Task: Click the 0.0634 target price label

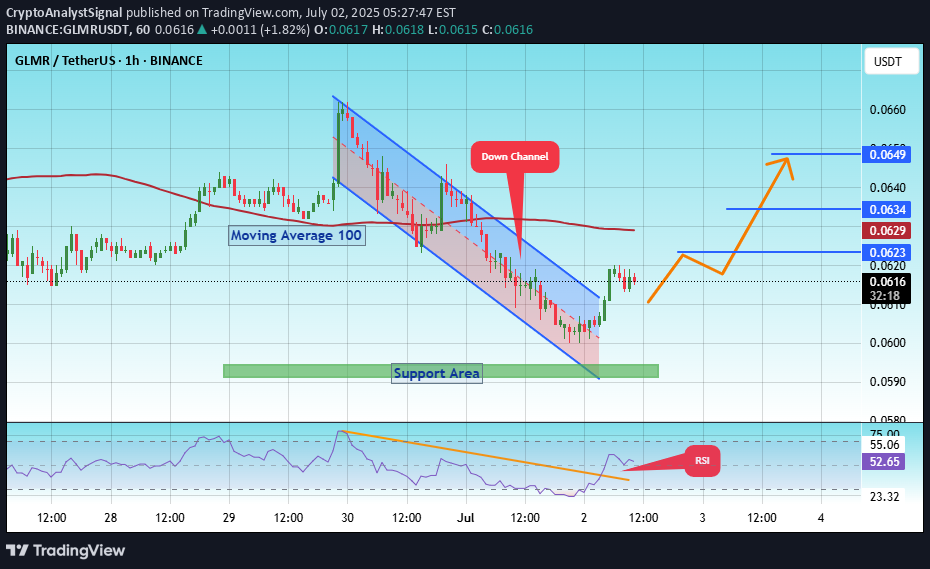Action: (x=887, y=209)
